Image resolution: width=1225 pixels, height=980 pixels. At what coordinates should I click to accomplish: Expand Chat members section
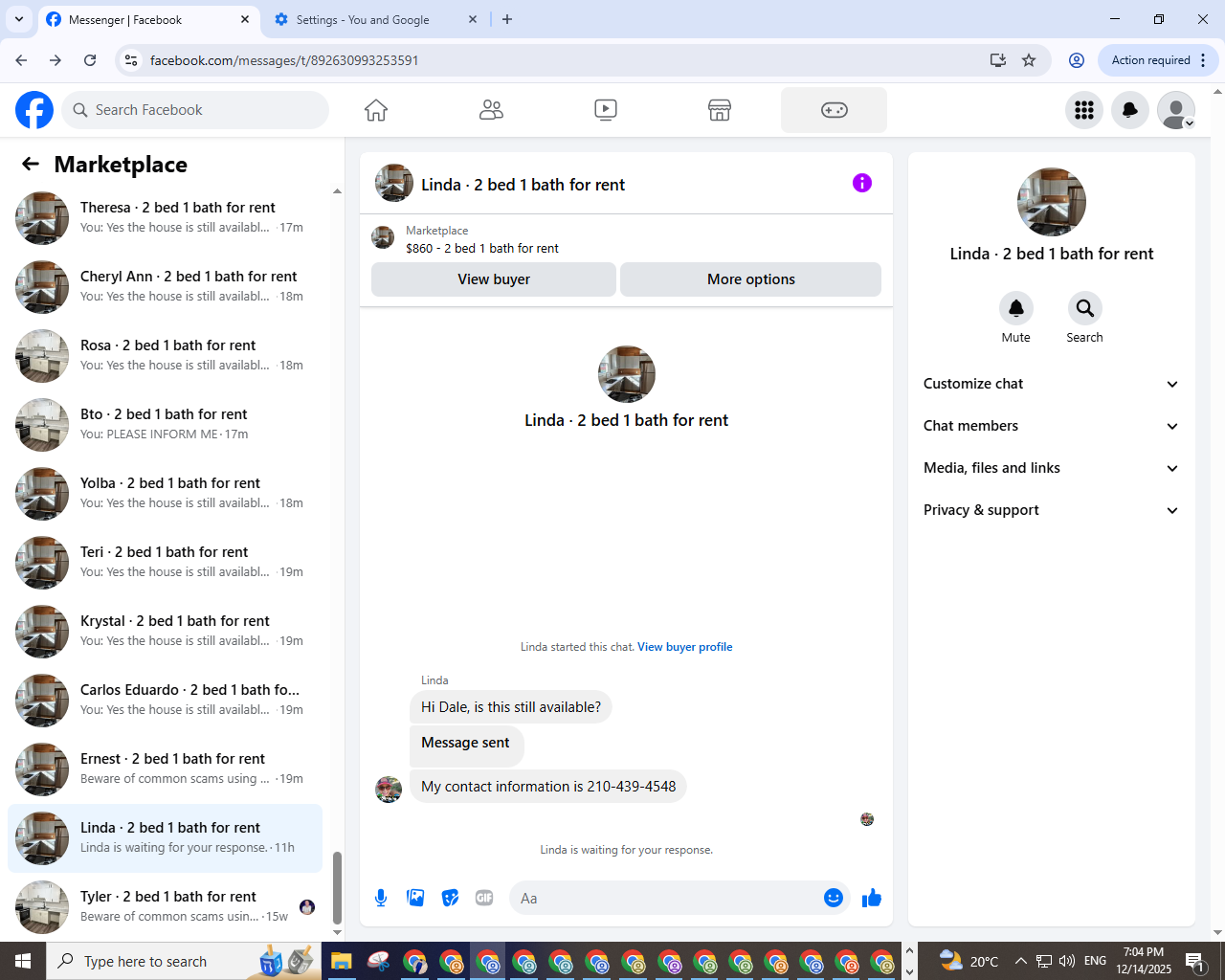pos(1052,426)
